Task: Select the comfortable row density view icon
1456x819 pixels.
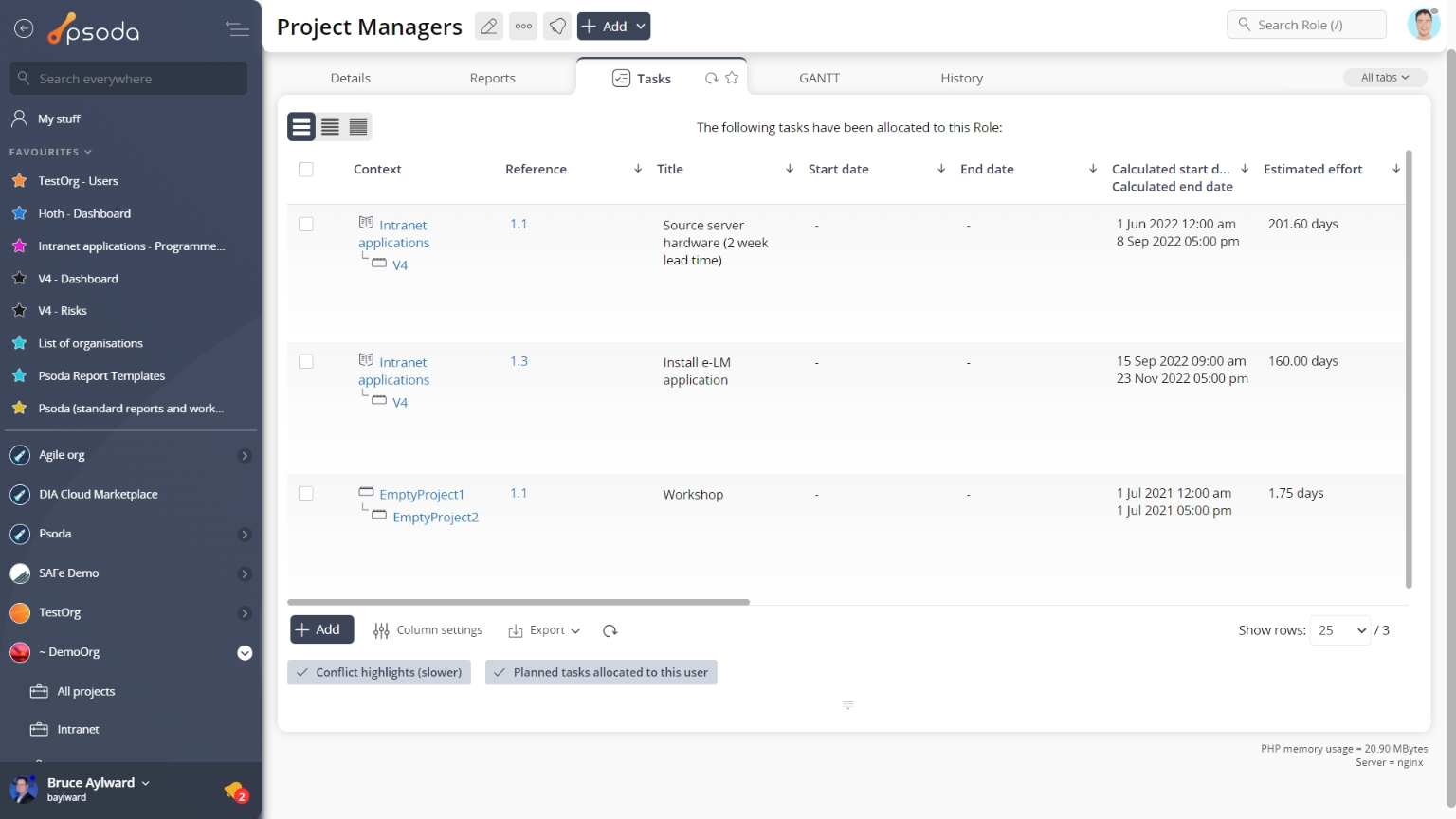Action: [301, 127]
